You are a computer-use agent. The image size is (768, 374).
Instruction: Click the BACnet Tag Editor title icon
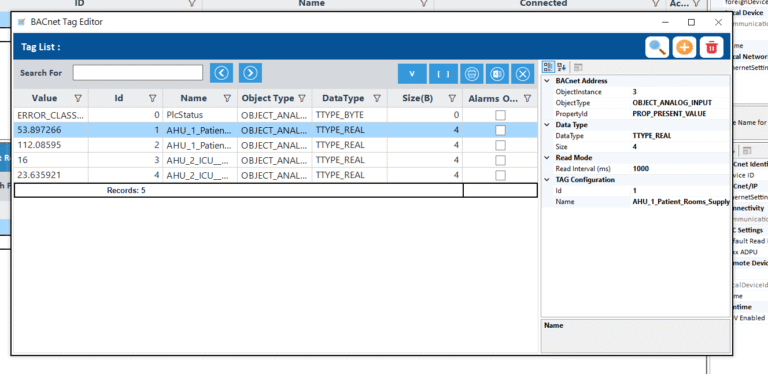(x=22, y=22)
